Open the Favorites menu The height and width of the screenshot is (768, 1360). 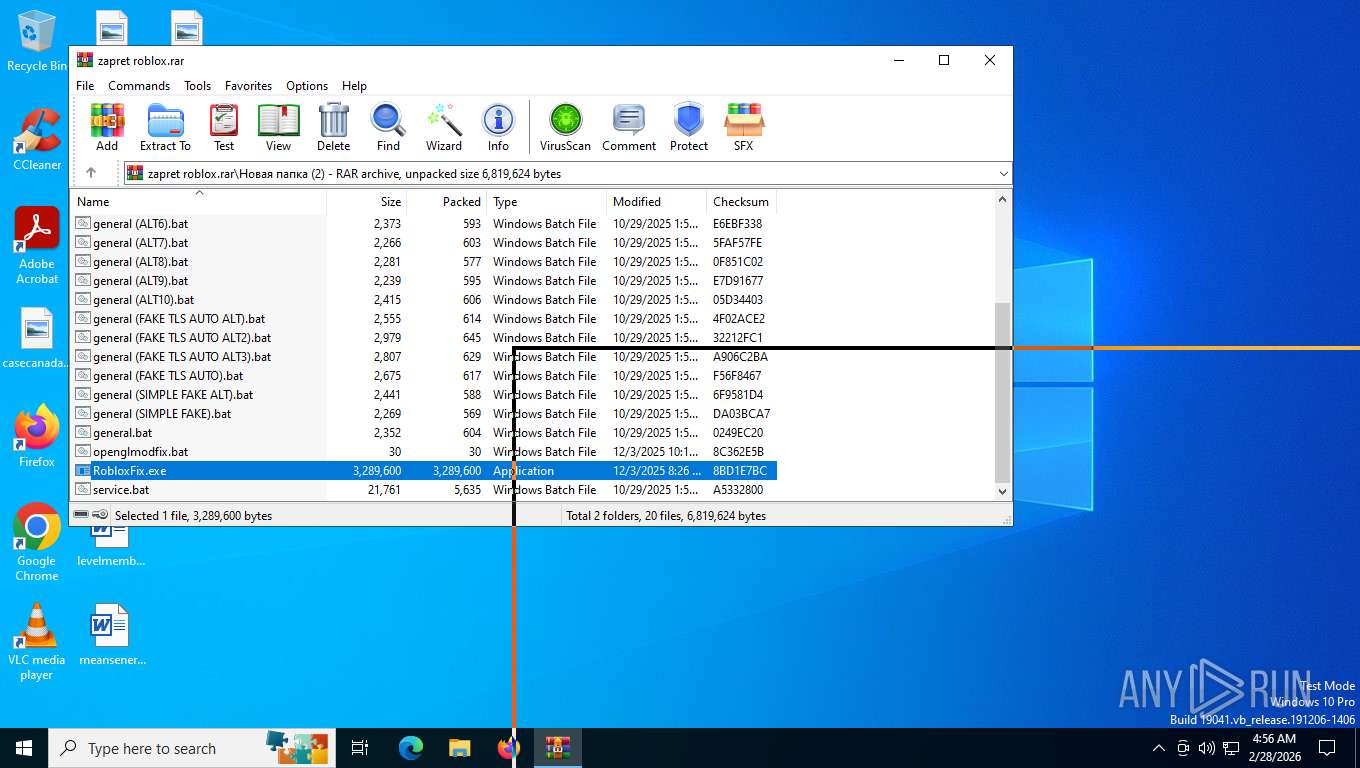248,86
